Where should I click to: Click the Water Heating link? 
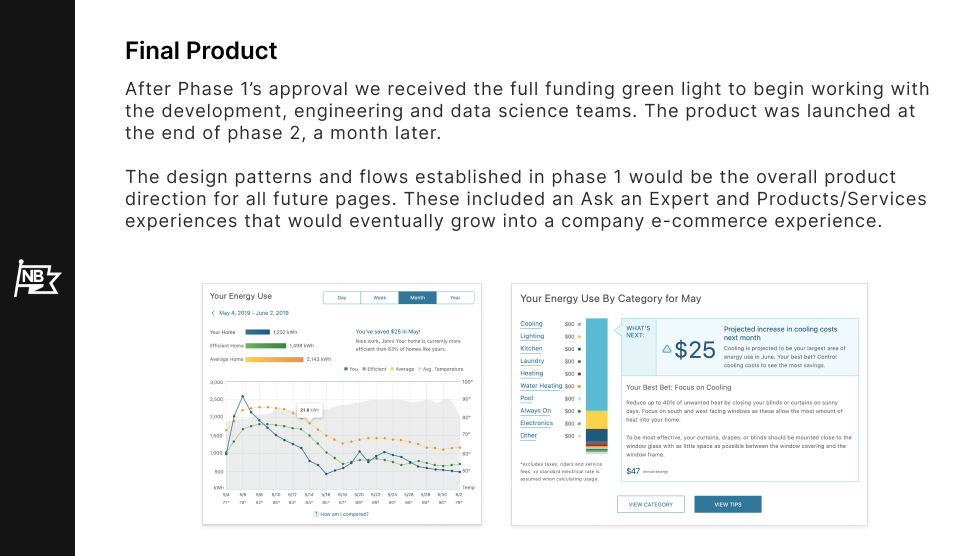coord(541,386)
